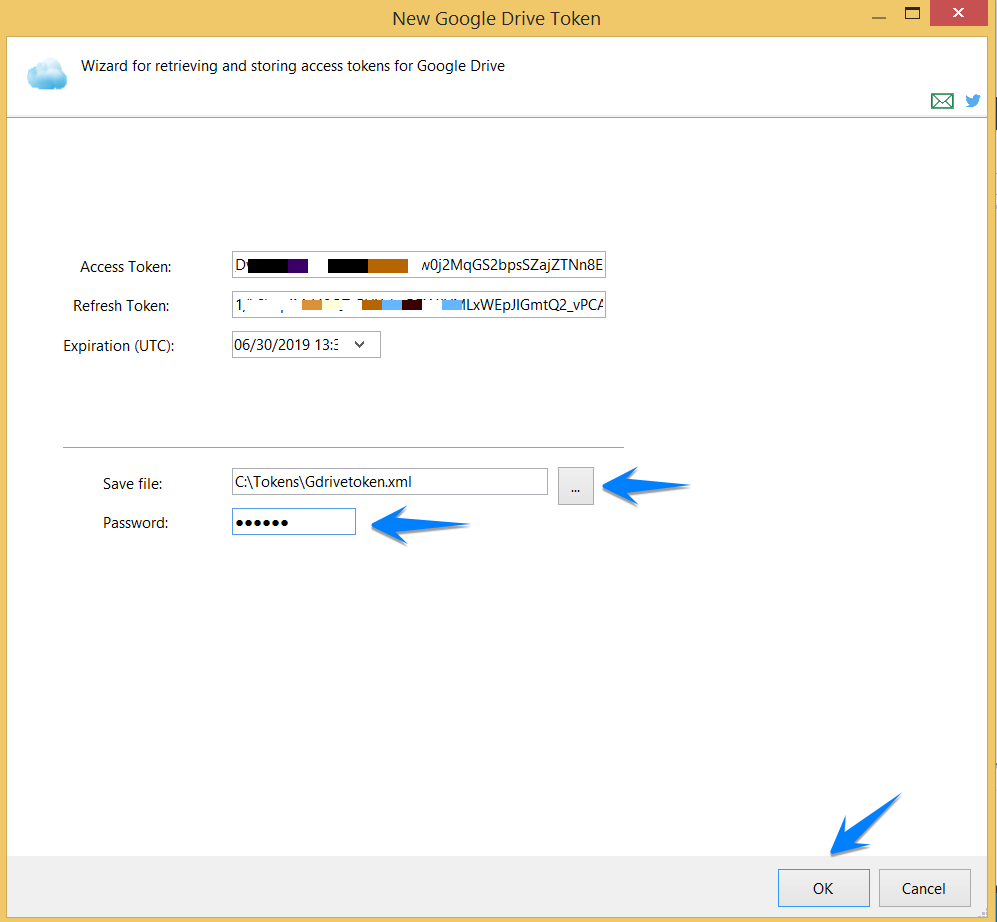
Task: Click the wizard description heading text
Action: pyautogui.click(x=292, y=66)
